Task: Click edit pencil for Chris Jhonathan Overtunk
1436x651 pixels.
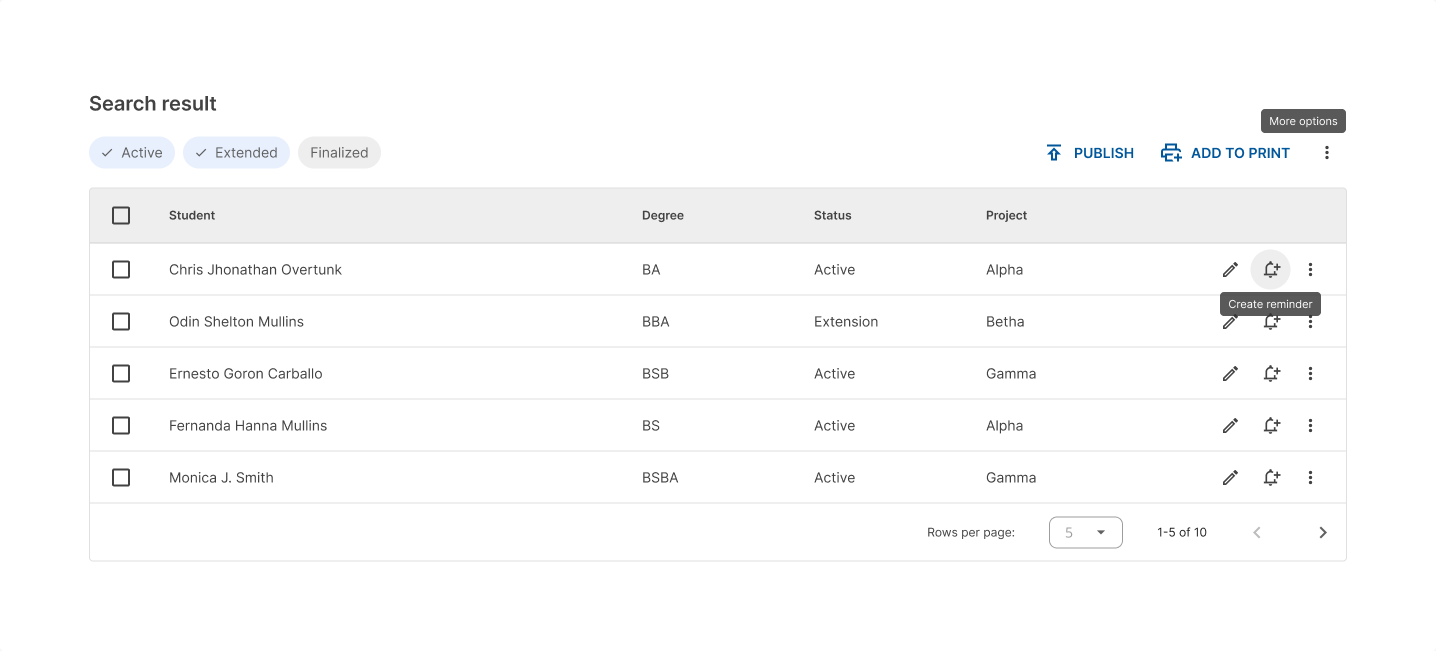Action: [1230, 269]
